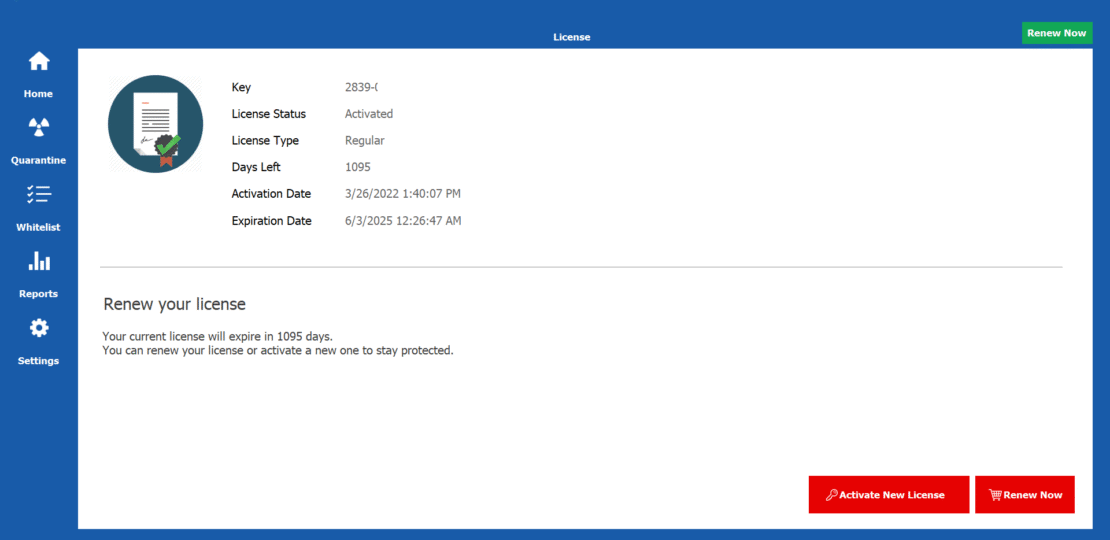
Task: Open Settings via the gear icon
Action: [x=39, y=328]
